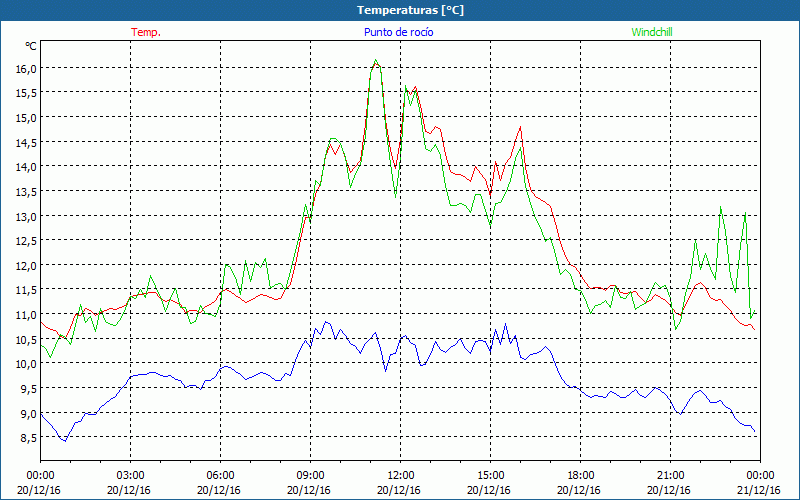Click the 13,5 y-axis value
The height and width of the screenshot is (500, 800).
tap(26, 192)
